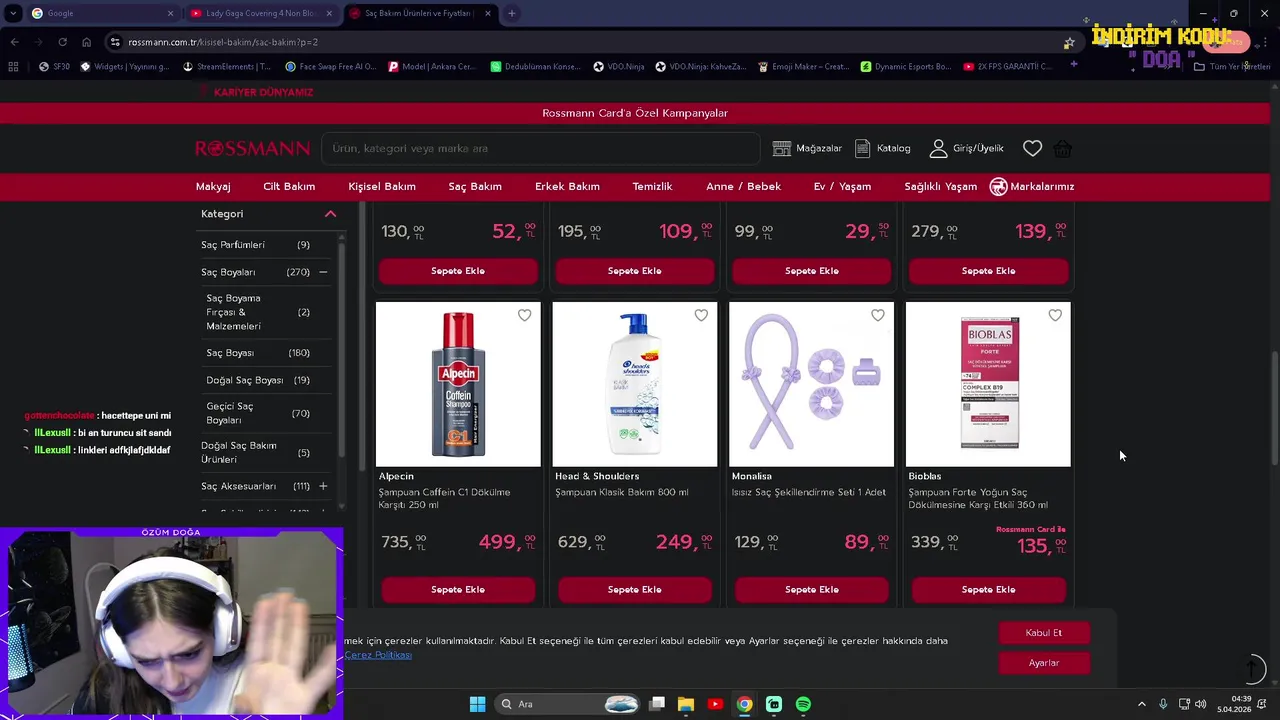This screenshot has width=1280, height=720.
Task: Select Saç Boyası subcategory
Action: 230,353
